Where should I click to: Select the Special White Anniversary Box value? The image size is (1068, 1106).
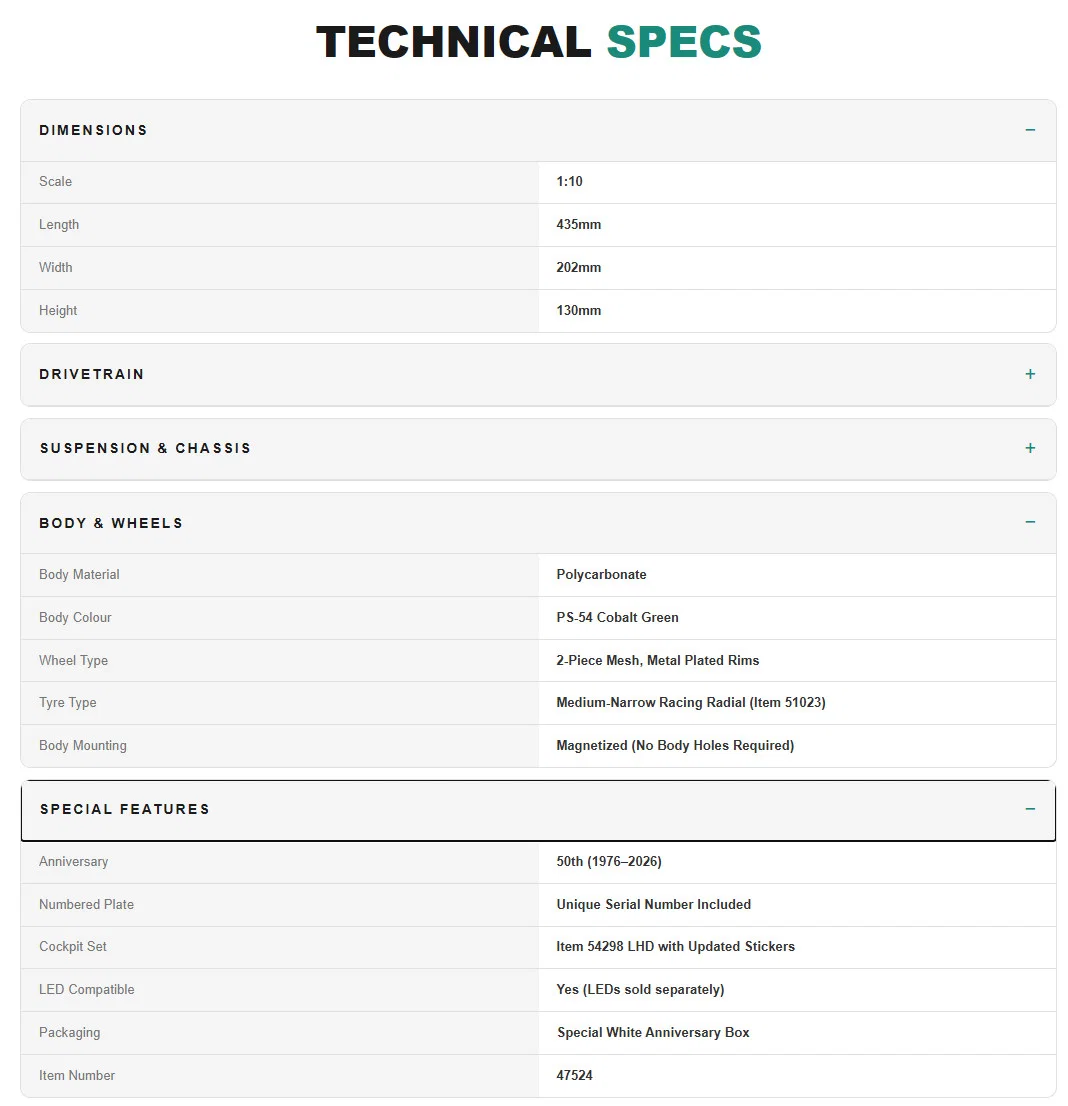click(653, 1032)
